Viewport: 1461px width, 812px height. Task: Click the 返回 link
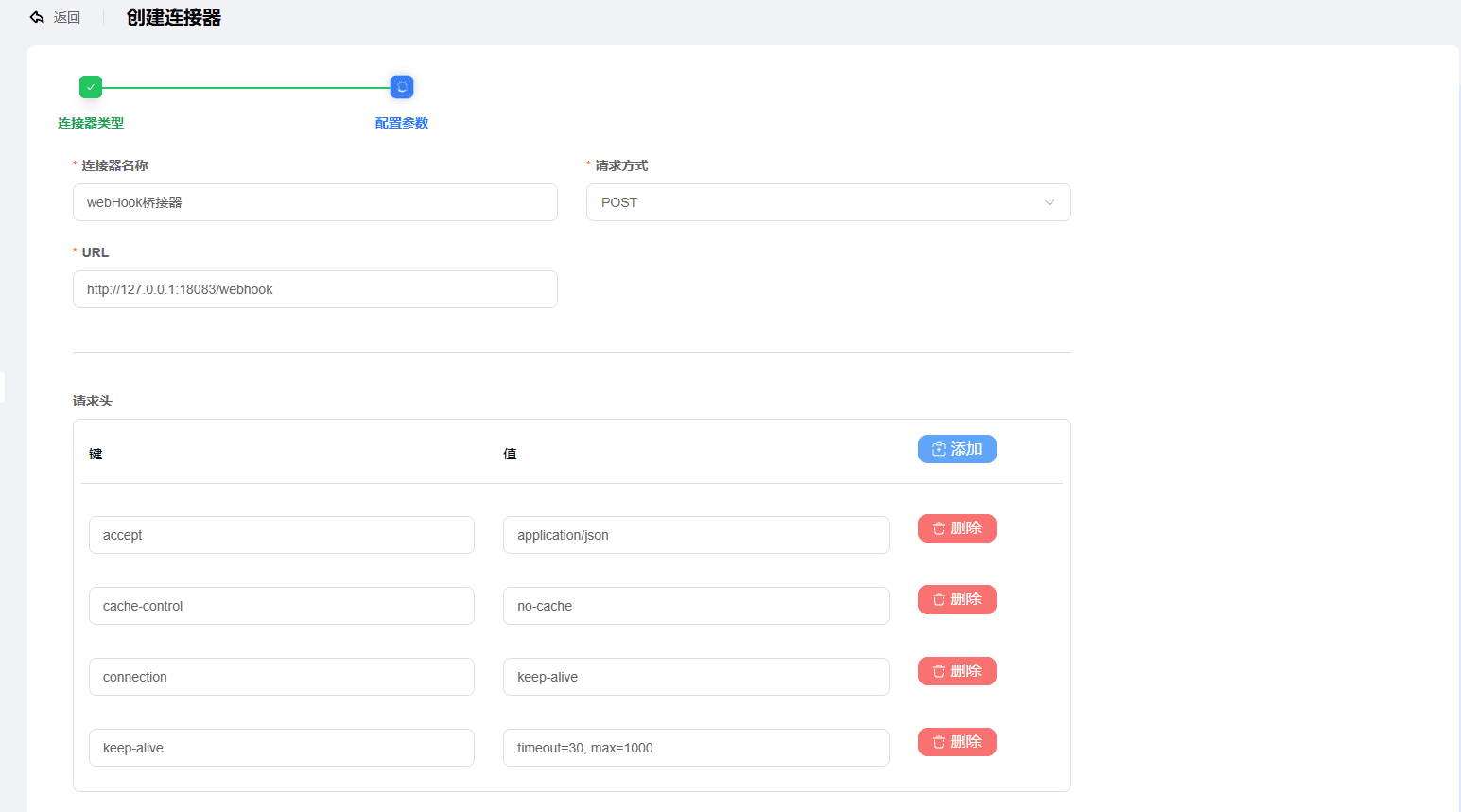point(67,18)
